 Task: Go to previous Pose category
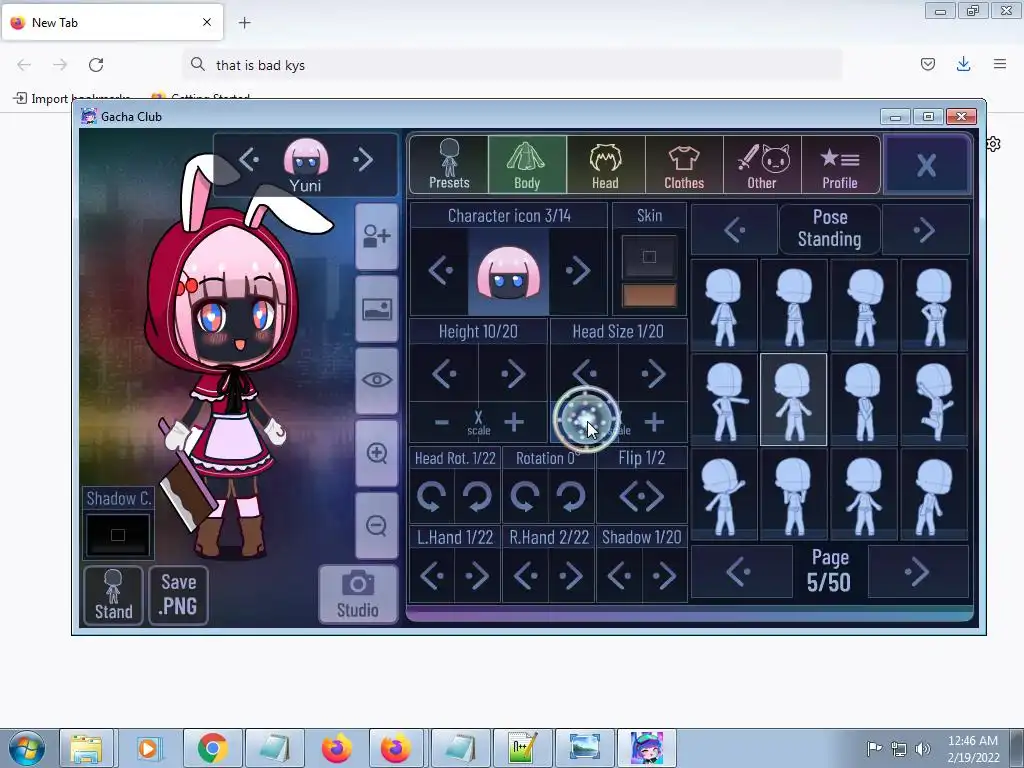pyautogui.click(x=735, y=229)
